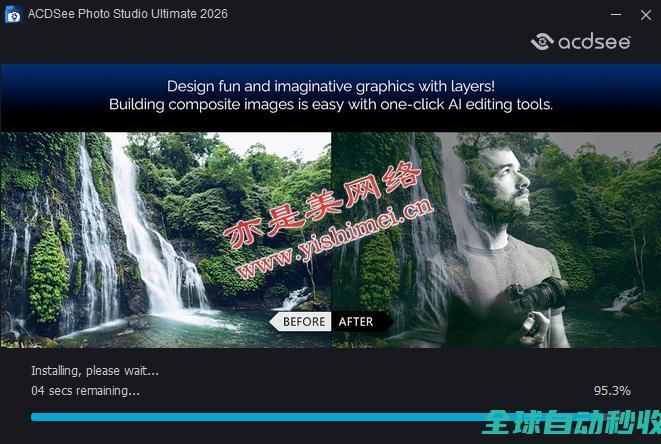Image resolution: width=661 pixels, height=444 pixels.
Task: Click the "04 secs remaining..." text
Action: tap(86, 390)
